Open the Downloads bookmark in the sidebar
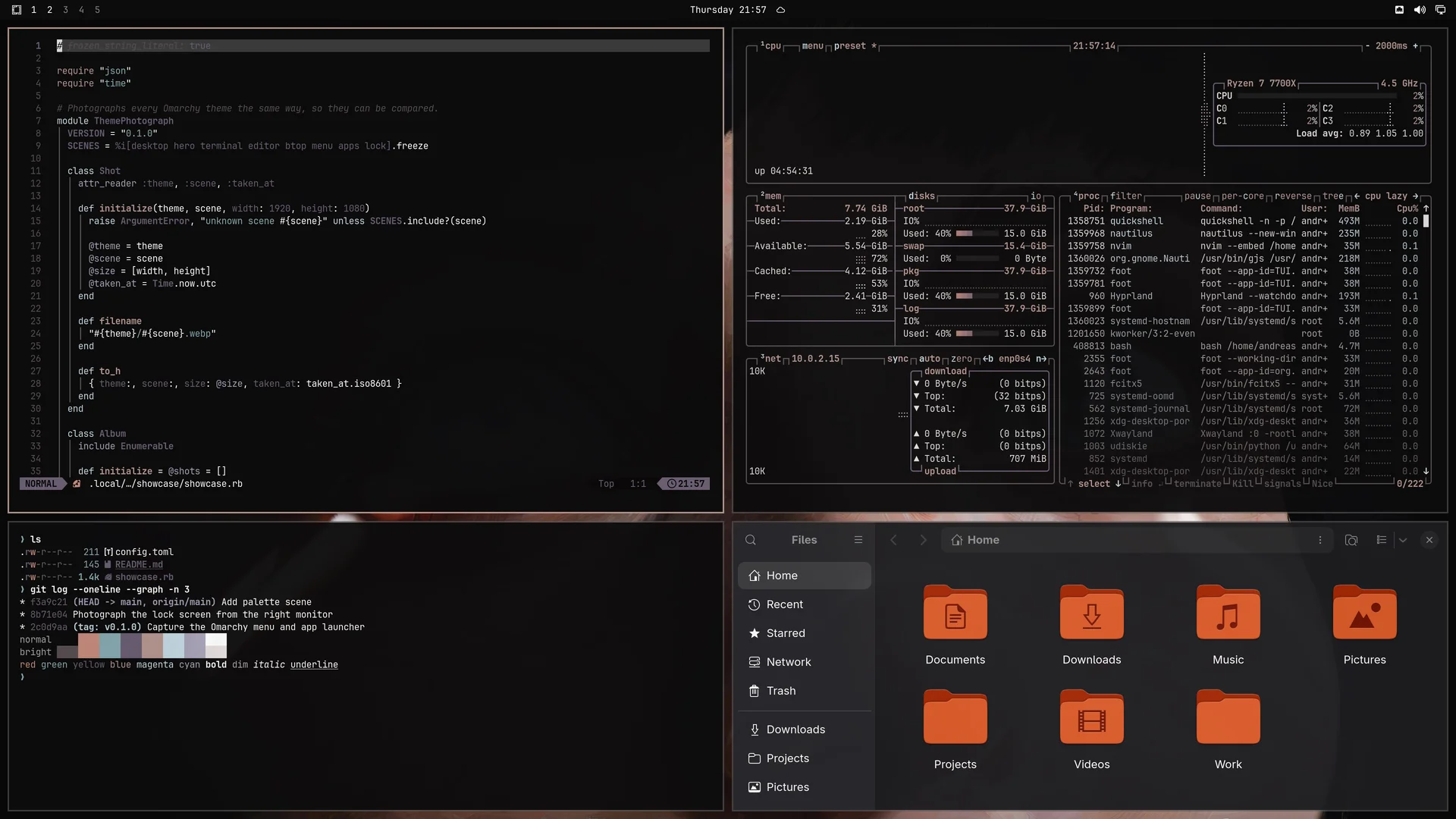1456x819 pixels. coord(805,730)
